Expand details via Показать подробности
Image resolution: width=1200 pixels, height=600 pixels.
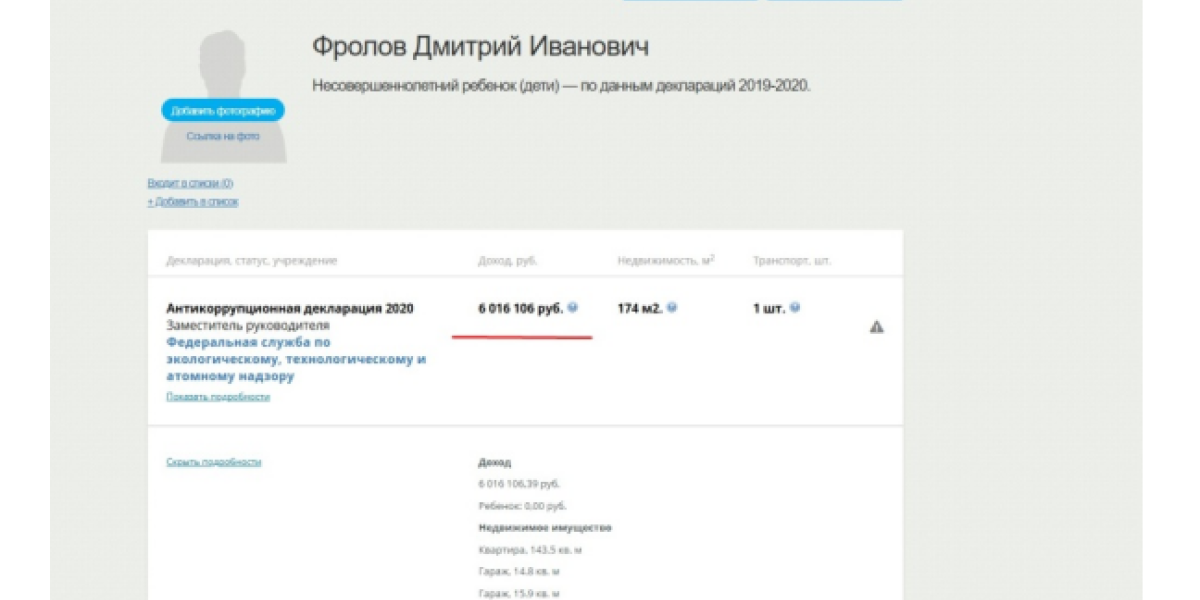[x=219, y=398]
